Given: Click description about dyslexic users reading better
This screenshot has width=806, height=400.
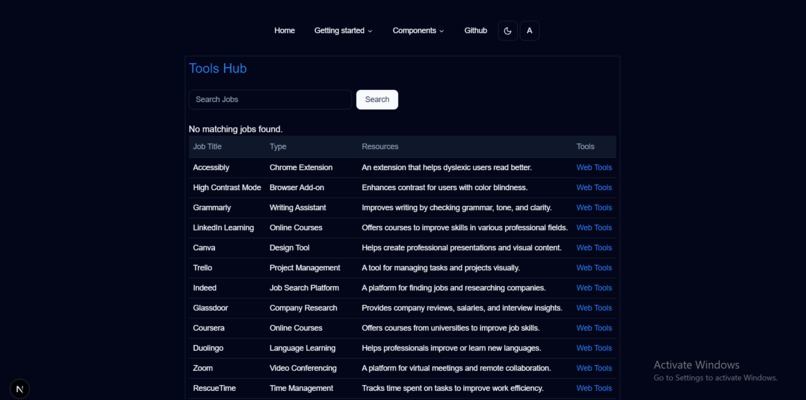Looking at the screenshot, I should [447, 168].
